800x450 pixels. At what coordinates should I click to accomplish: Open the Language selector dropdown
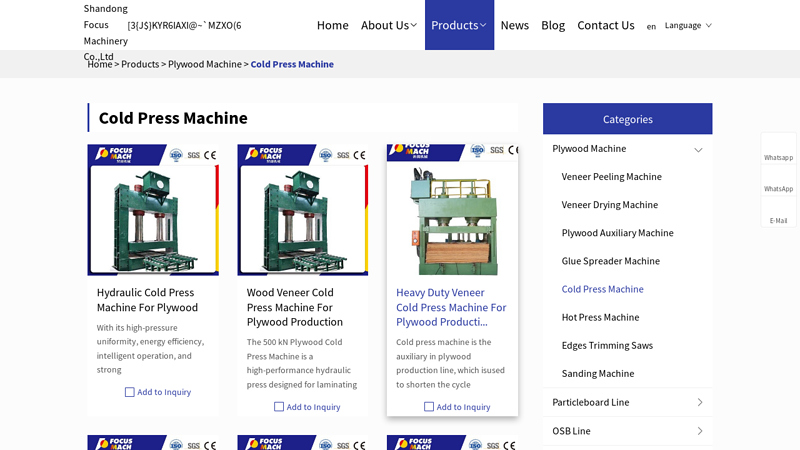click(x=688, y=25)
